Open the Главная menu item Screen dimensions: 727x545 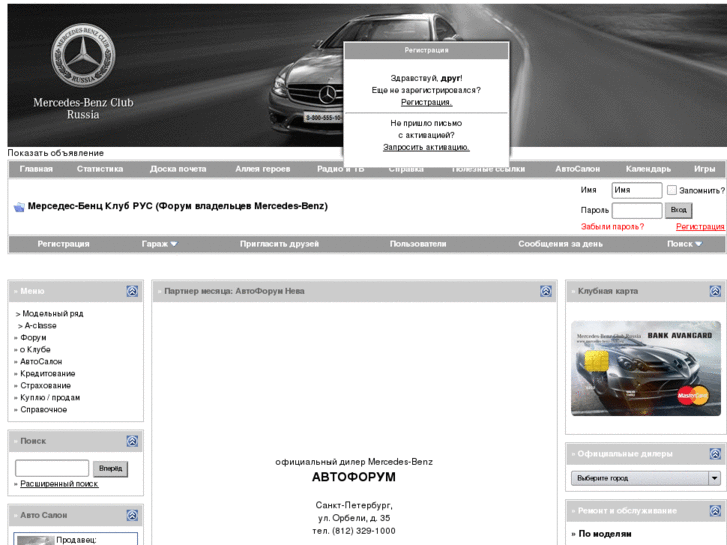point(36,169)
